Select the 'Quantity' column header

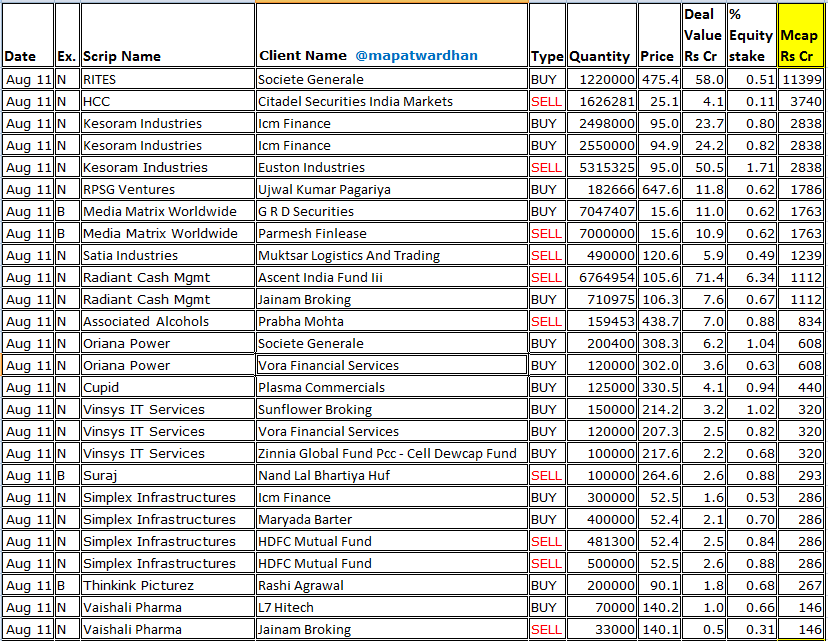pos(601,35)
